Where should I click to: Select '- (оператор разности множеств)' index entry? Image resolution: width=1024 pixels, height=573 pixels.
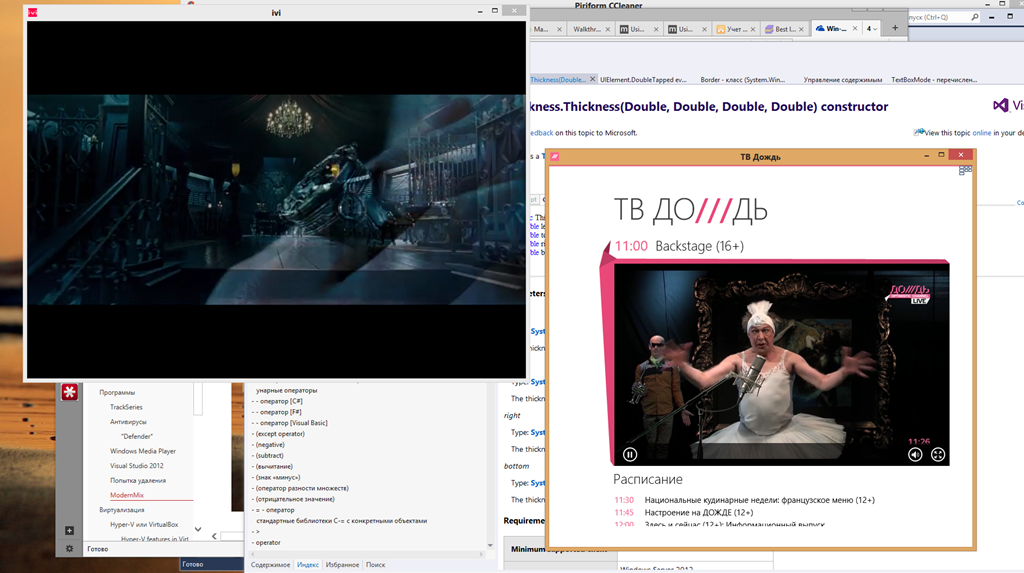(x=300, y=488)
